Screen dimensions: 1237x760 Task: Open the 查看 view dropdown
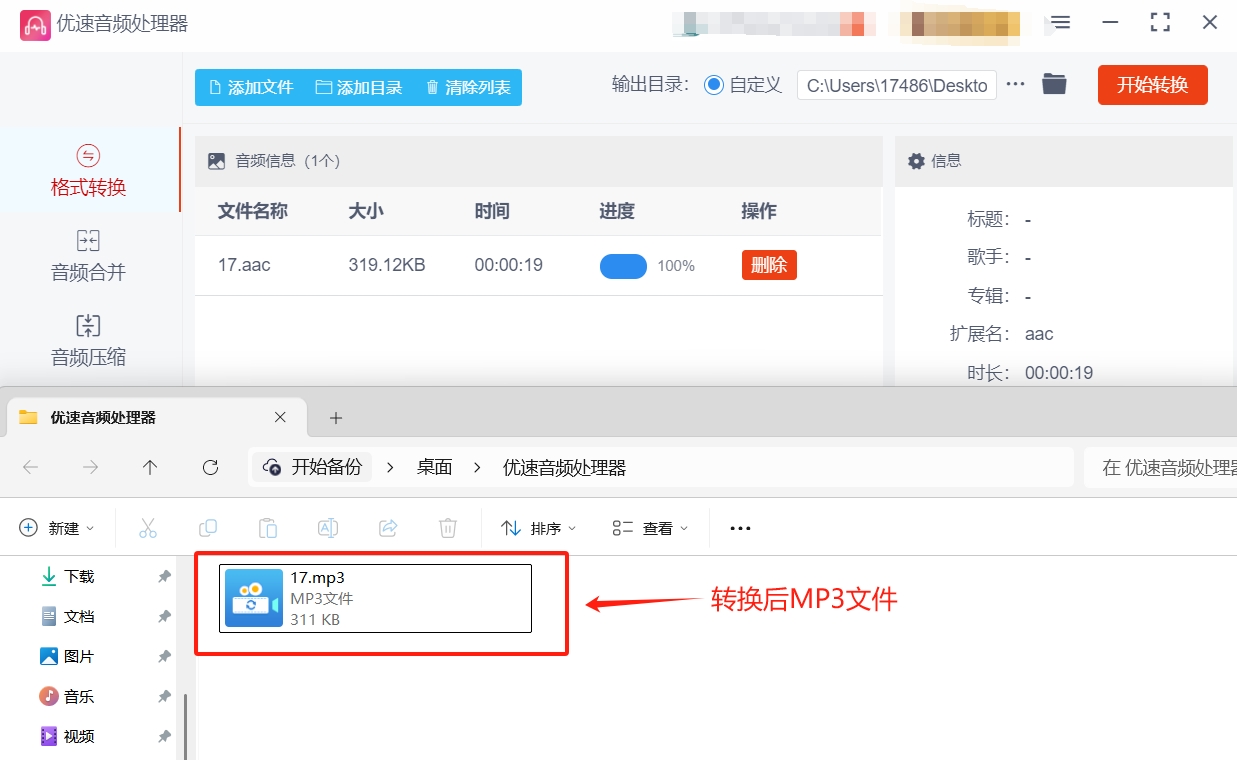[x=651, y=528]
